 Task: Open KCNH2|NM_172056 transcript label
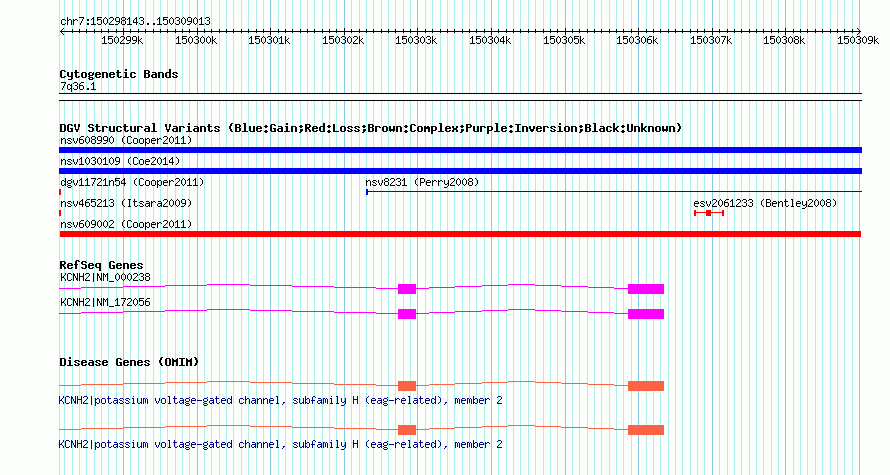click(105, 302)
